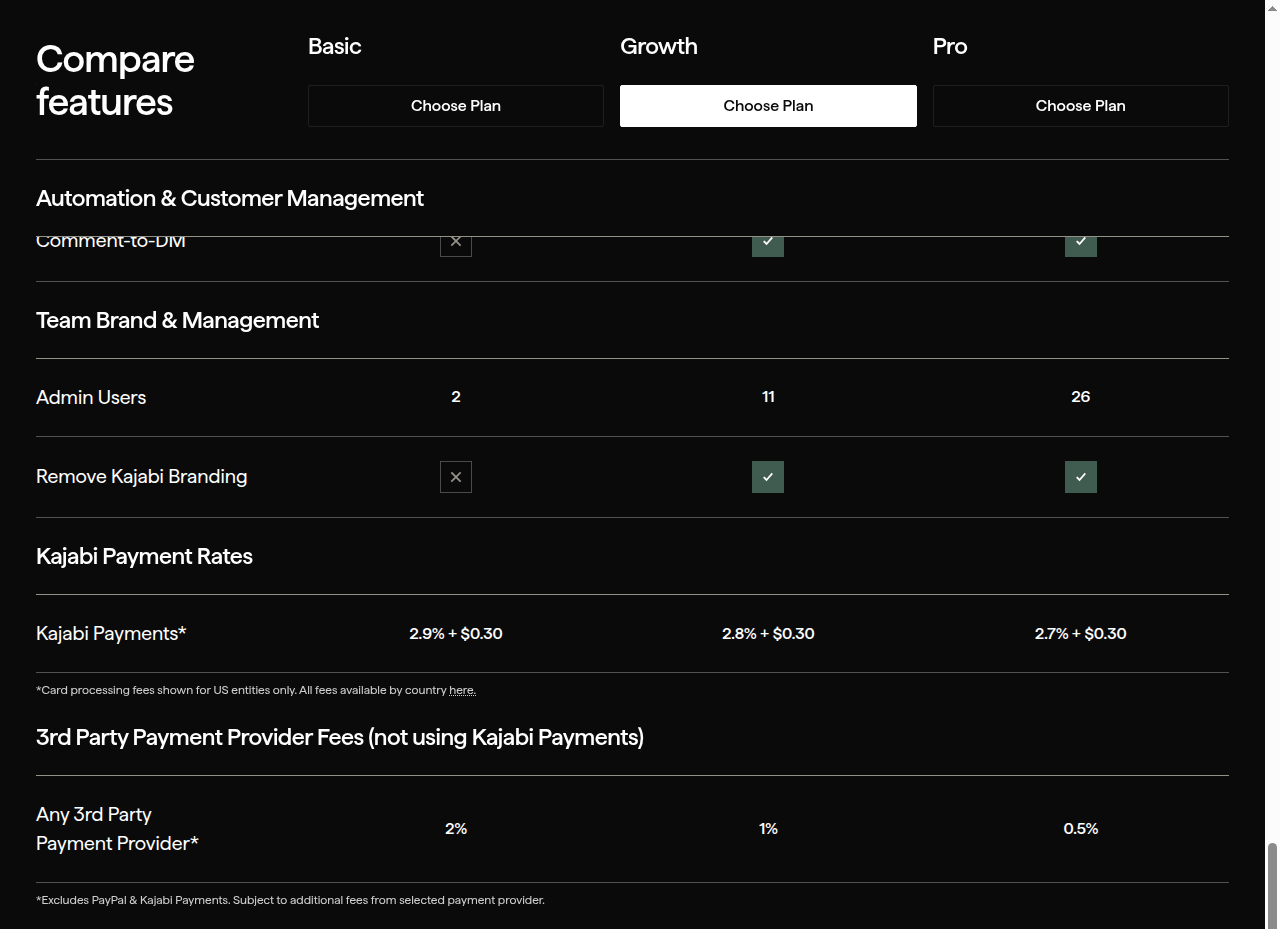Click Any 3rd Party Payment Provider* label
The height and width of the screenshot is (929, 1280).
point(117,829)
